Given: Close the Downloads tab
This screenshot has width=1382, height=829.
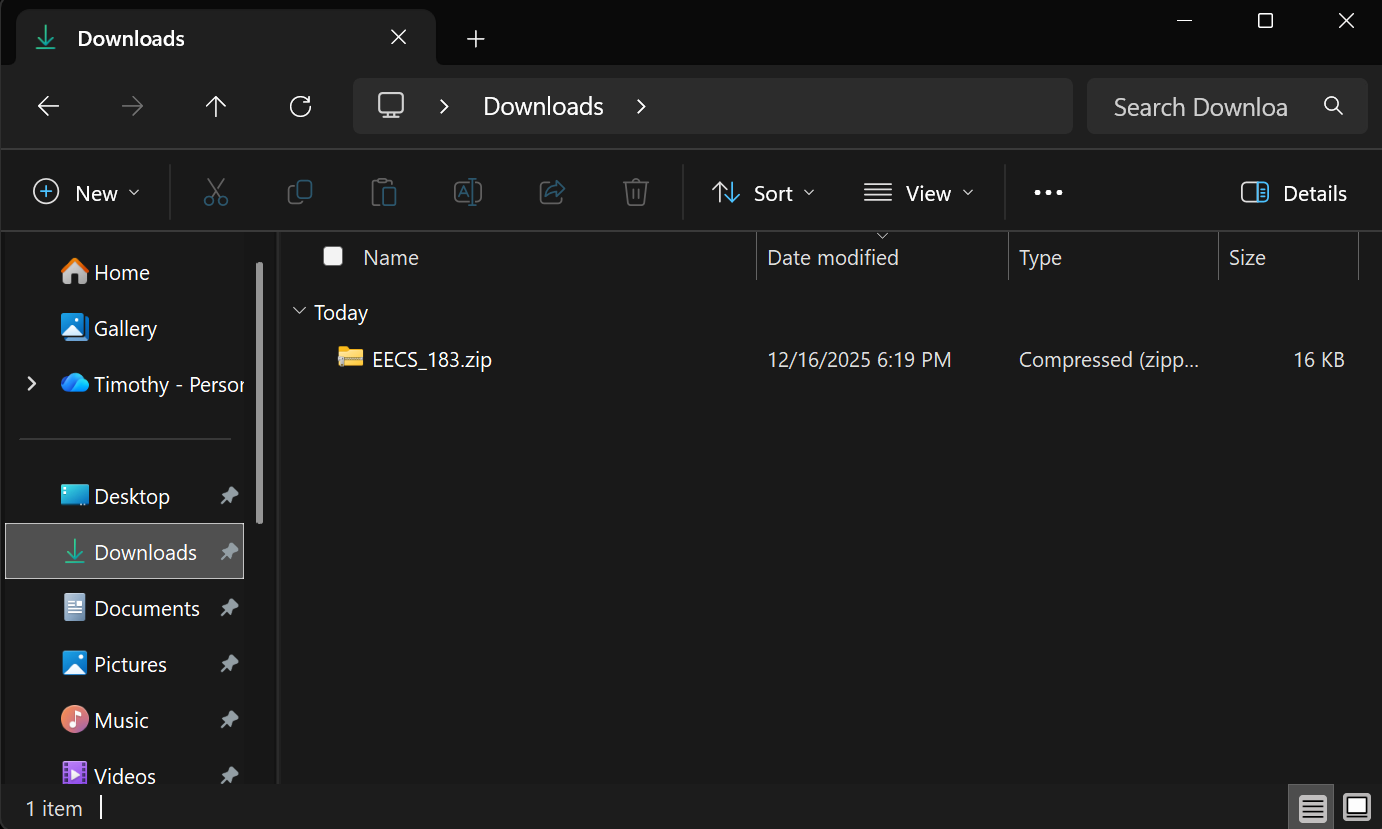Looking at the screenshot, I should 398,37.
